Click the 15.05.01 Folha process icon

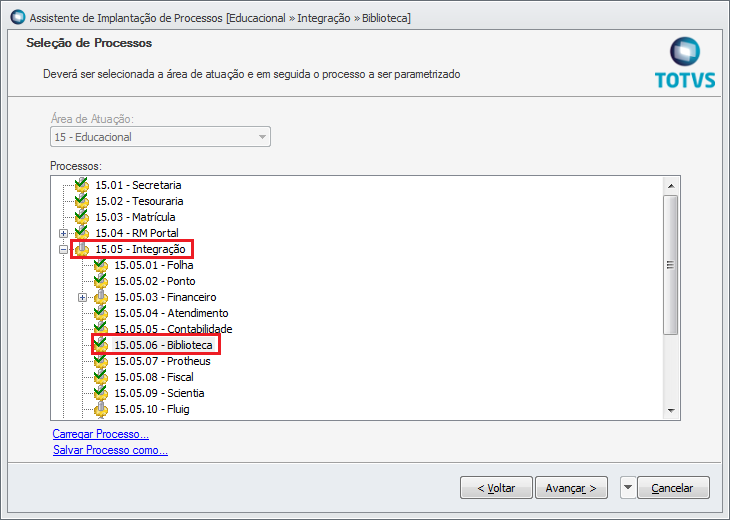point(101,265)
